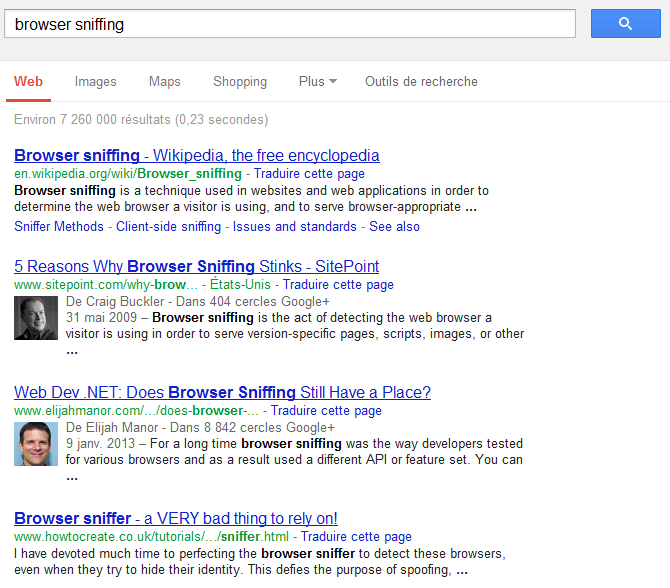Click Traduire cette page for SitePoint result
The image size is (670, 588).
pos(338,285)
